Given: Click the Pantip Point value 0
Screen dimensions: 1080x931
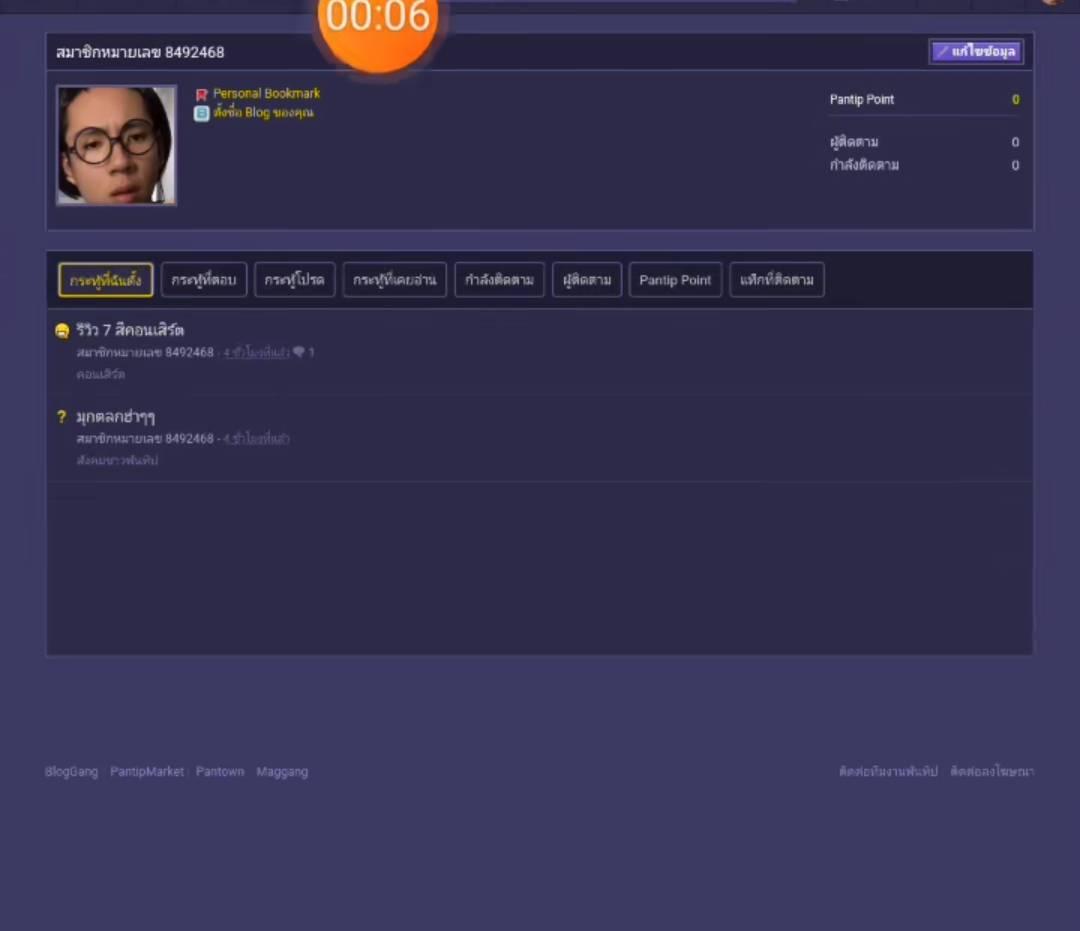Looking at the screenshot, I should (x=1015, y=100).
